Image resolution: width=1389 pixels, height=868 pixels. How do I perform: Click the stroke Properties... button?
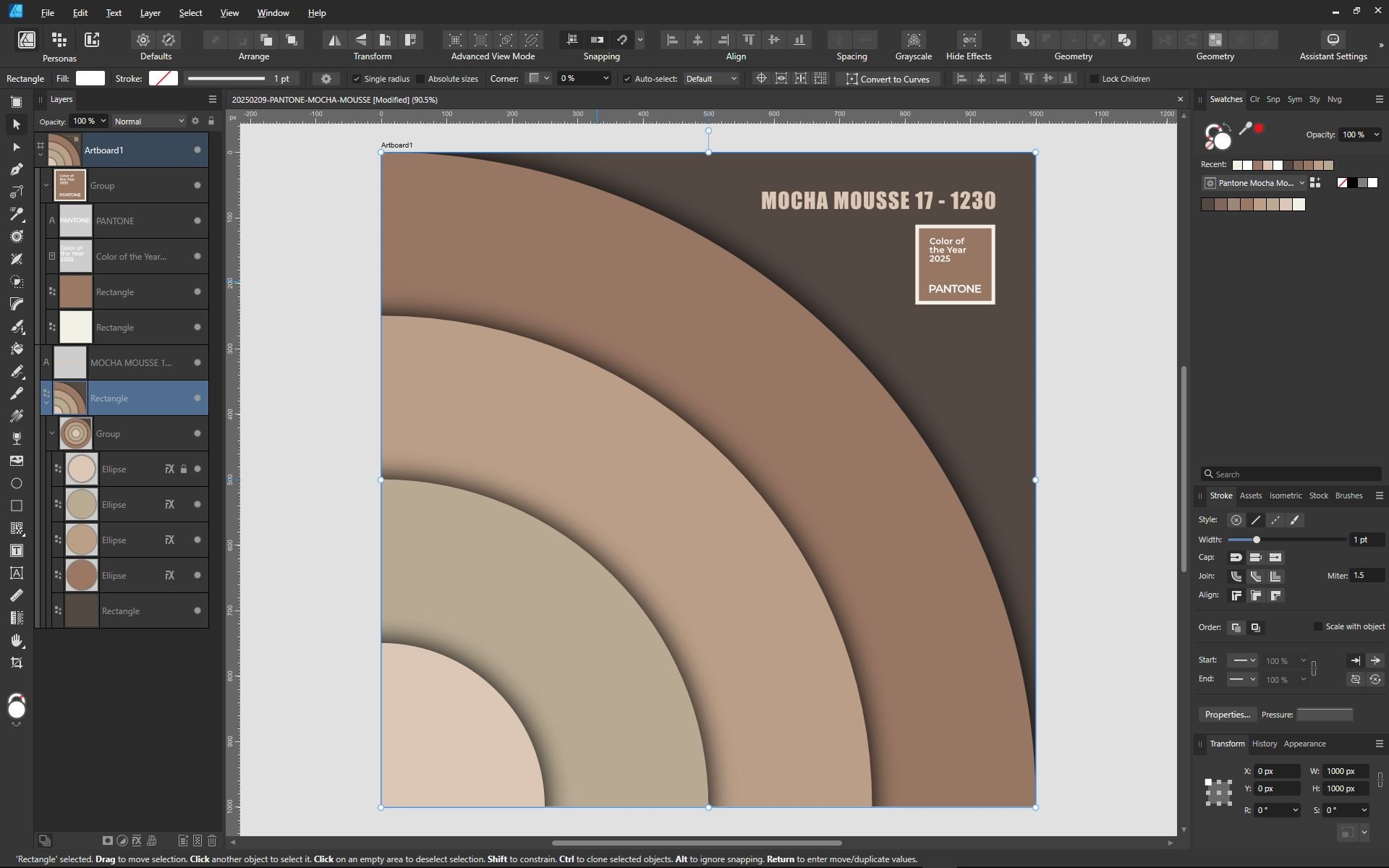(x=1227, y=715)
